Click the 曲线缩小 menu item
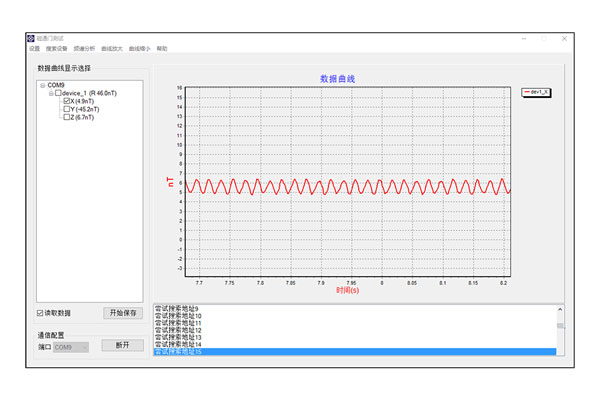This screenshot has height=400, width=600. 140,49
